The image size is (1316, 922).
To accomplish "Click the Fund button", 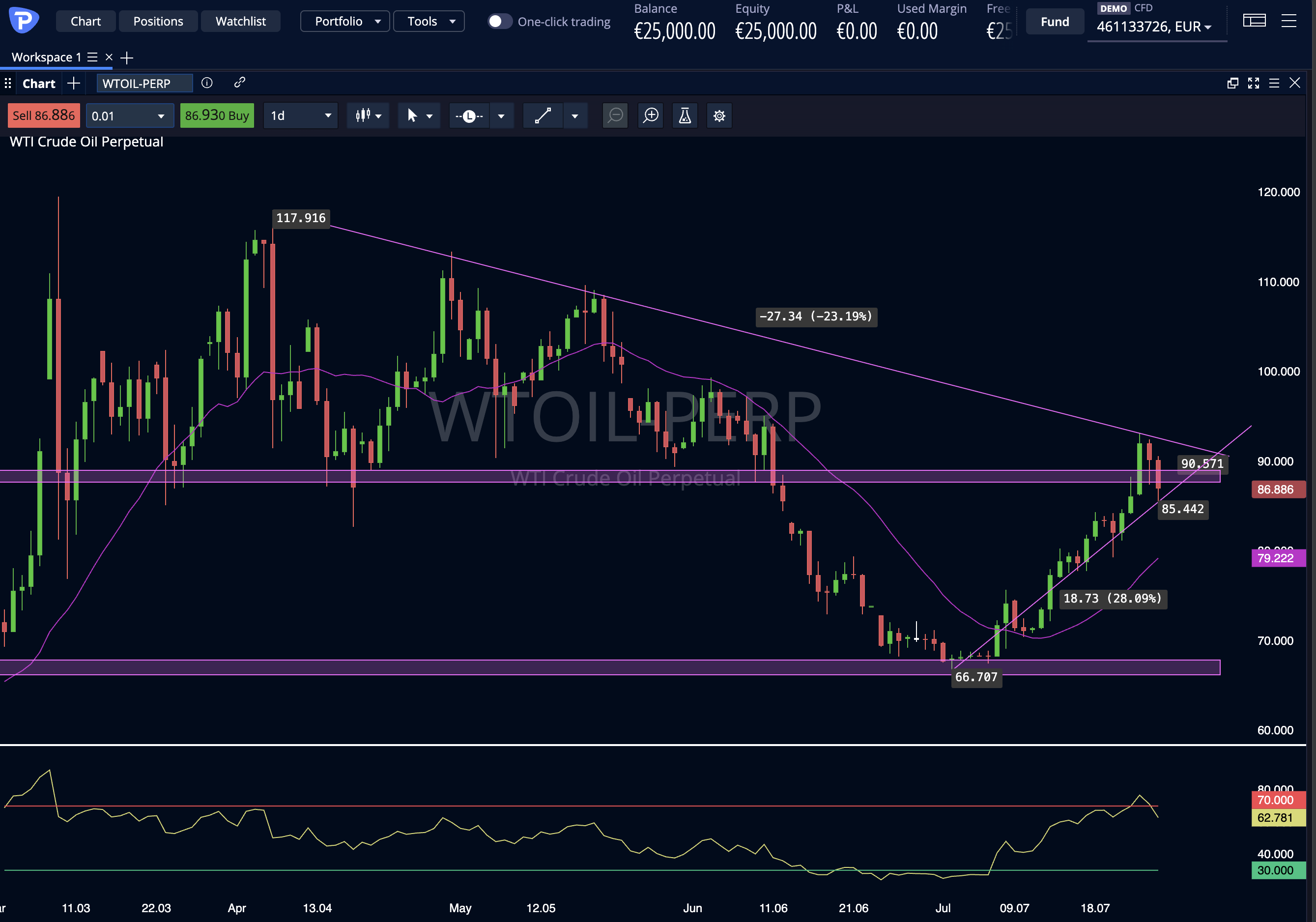I will coord(1055,22).
